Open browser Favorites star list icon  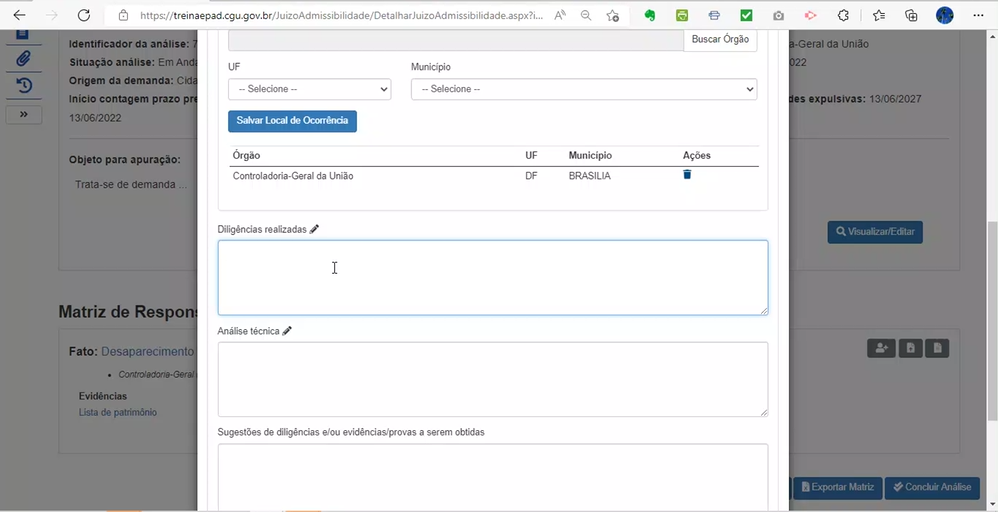pyautogui.click(x=878, y=16)
